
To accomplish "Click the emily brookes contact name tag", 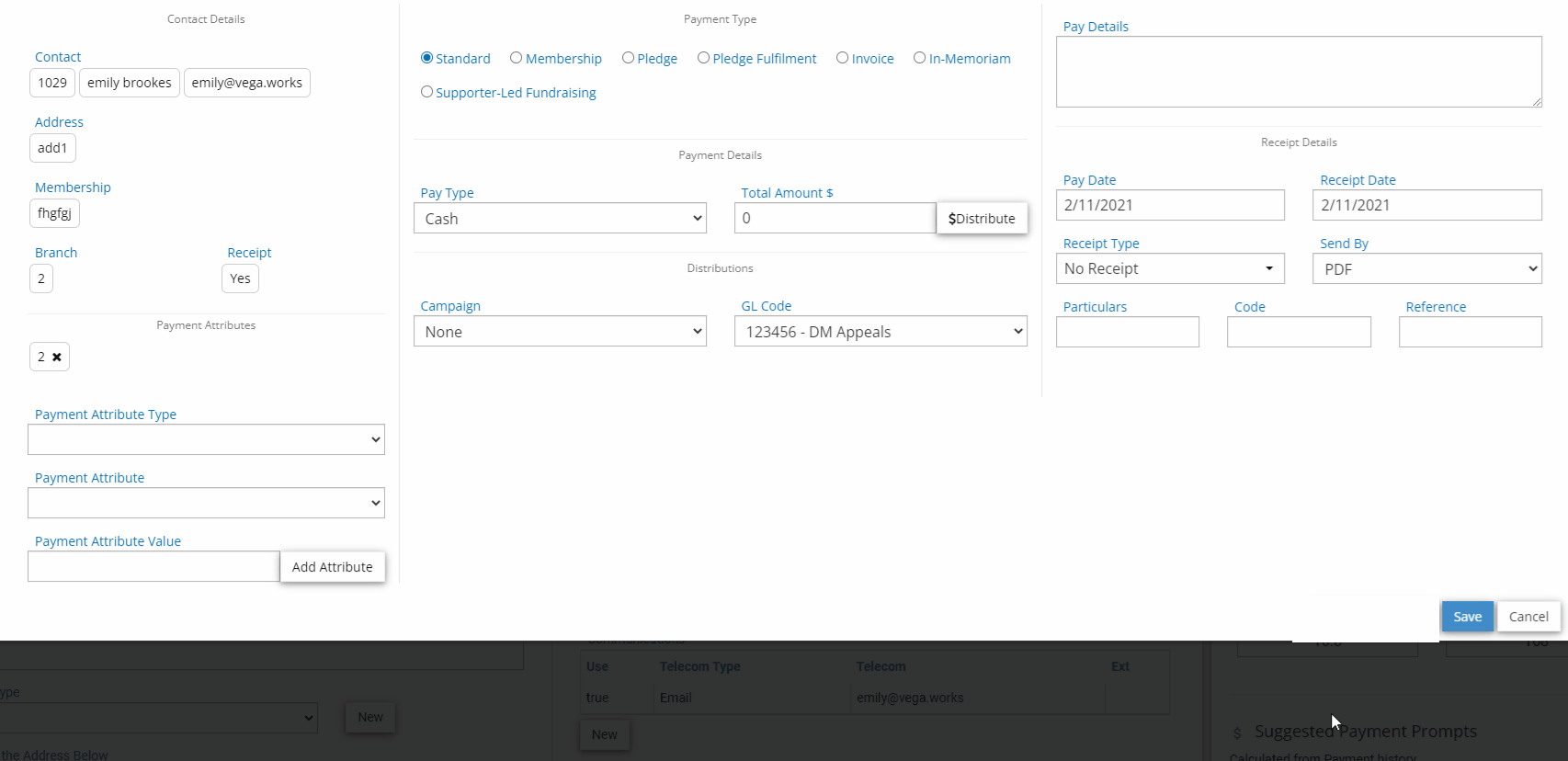I will point(130,83).
